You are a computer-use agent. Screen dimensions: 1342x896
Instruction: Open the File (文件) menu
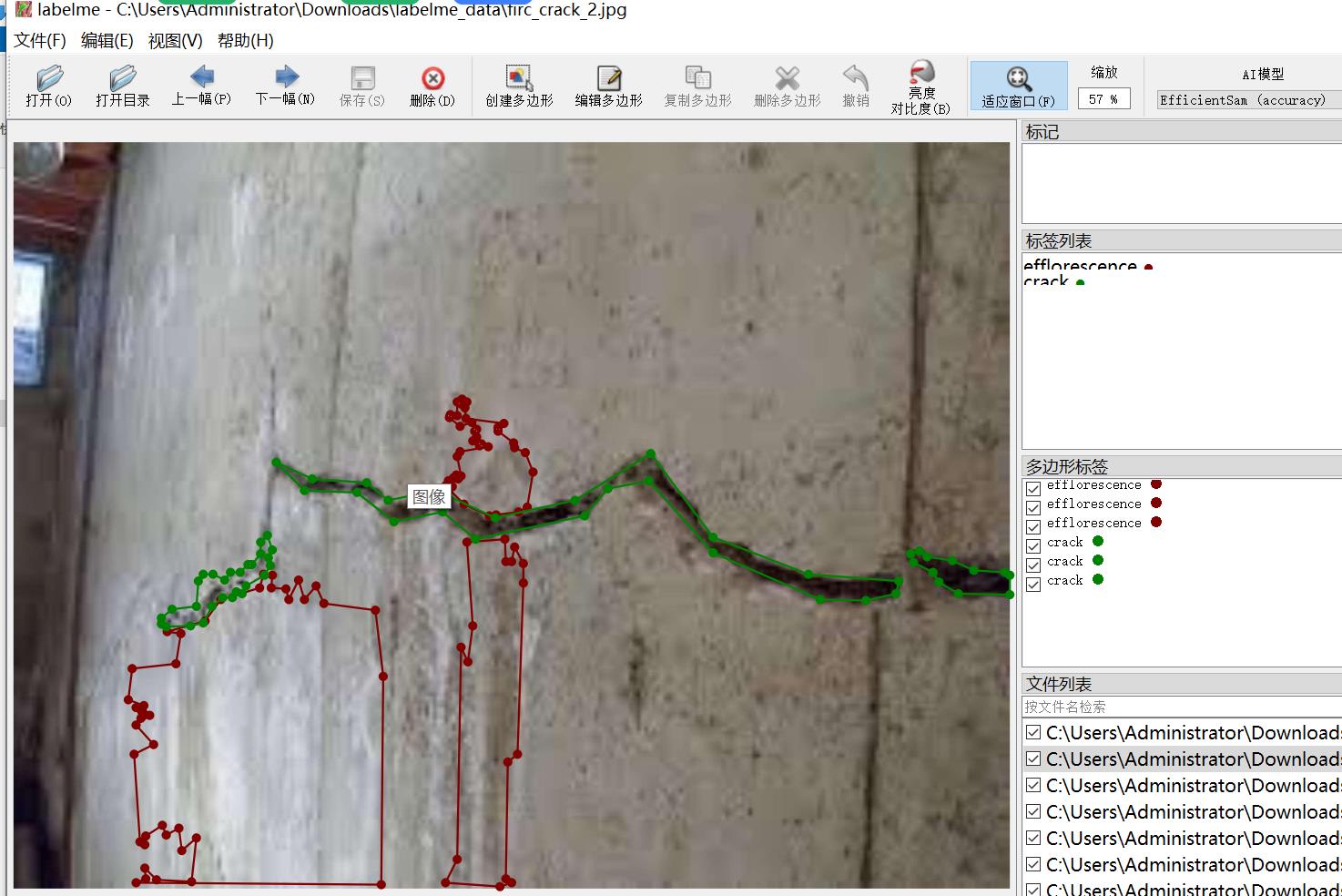(x=39, y=41)
